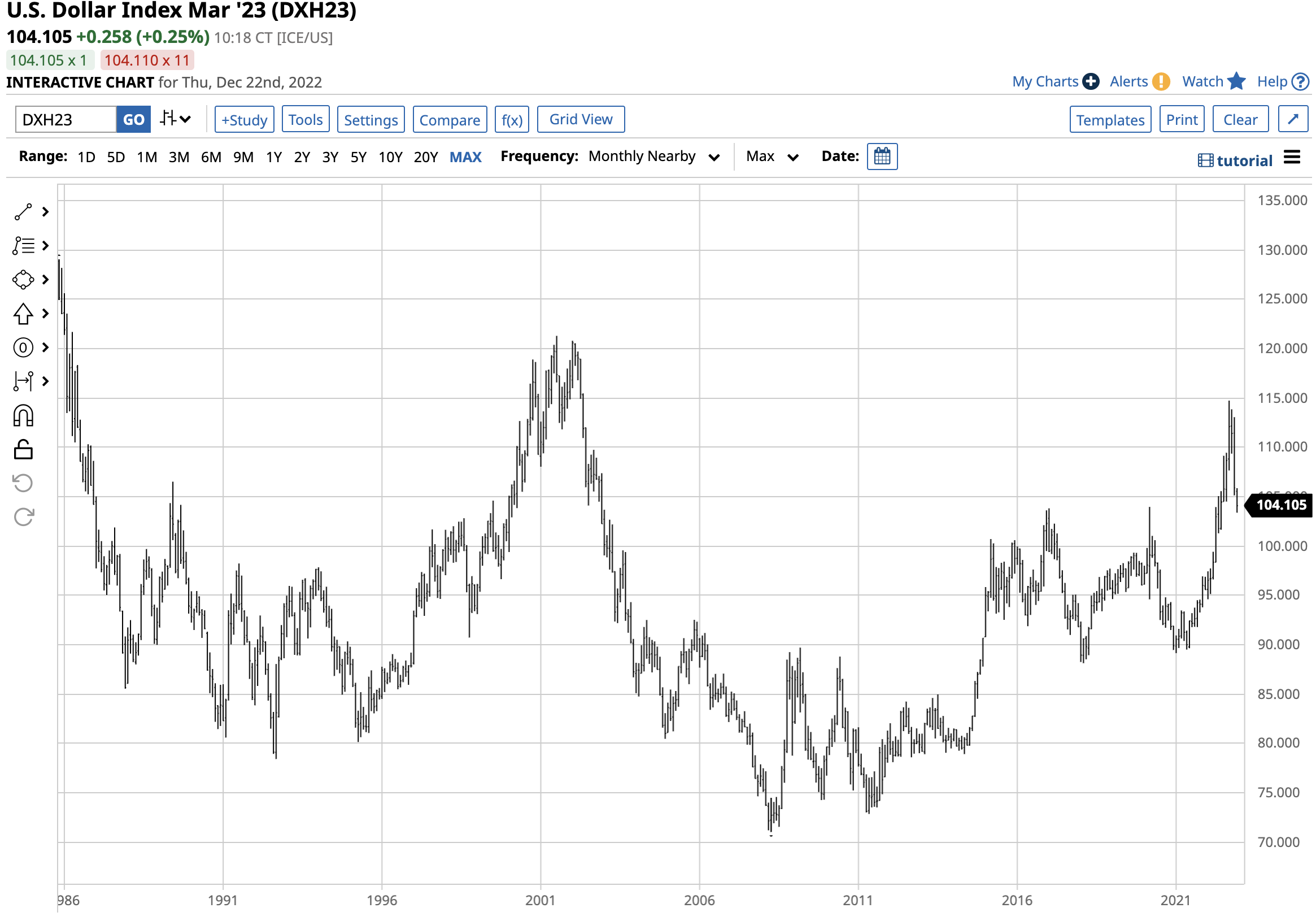The width and height of the screenshot is (1316, 921).
Task: Open the bar type chart style dropdown
Action: pyautogui.click(x=175, y=119)
